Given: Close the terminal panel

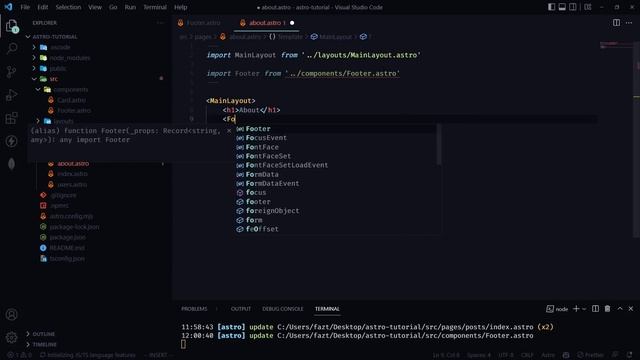Looking at the screenshot, I should [631, 309].
